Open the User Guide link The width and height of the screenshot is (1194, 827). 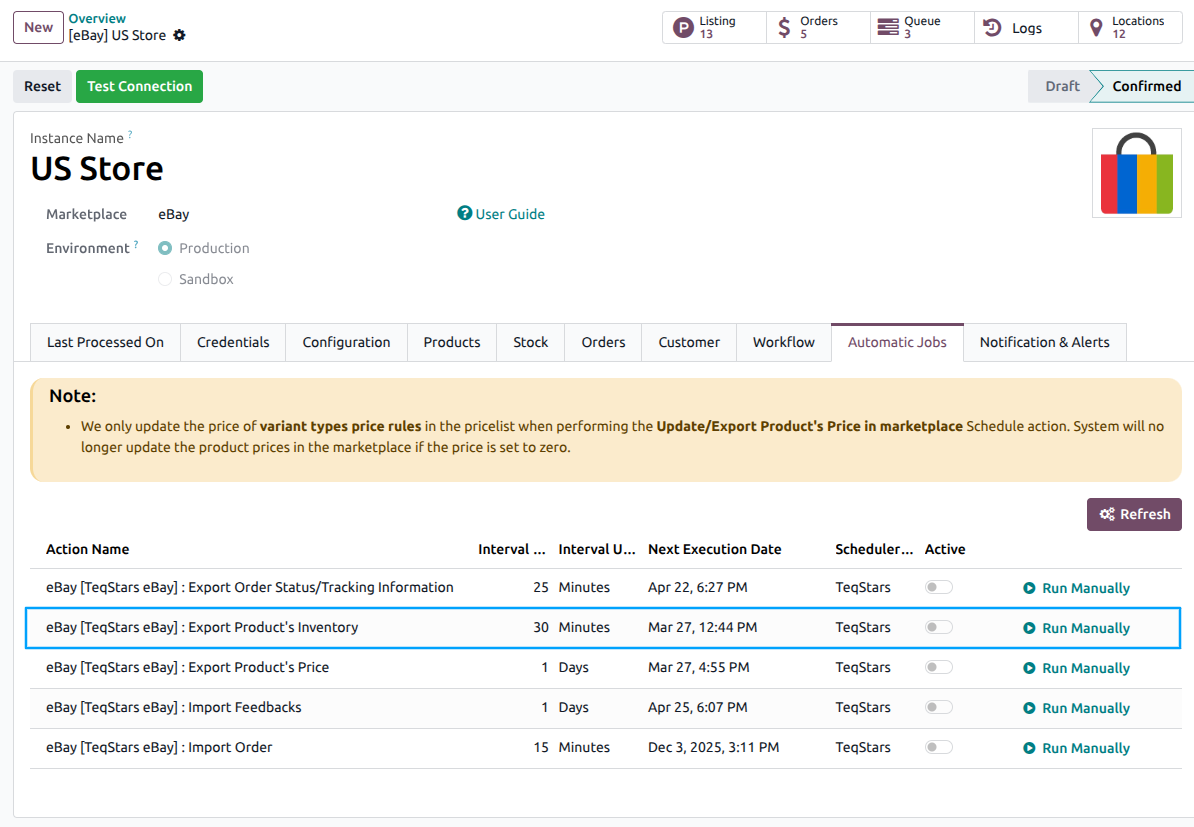point(510,214)
